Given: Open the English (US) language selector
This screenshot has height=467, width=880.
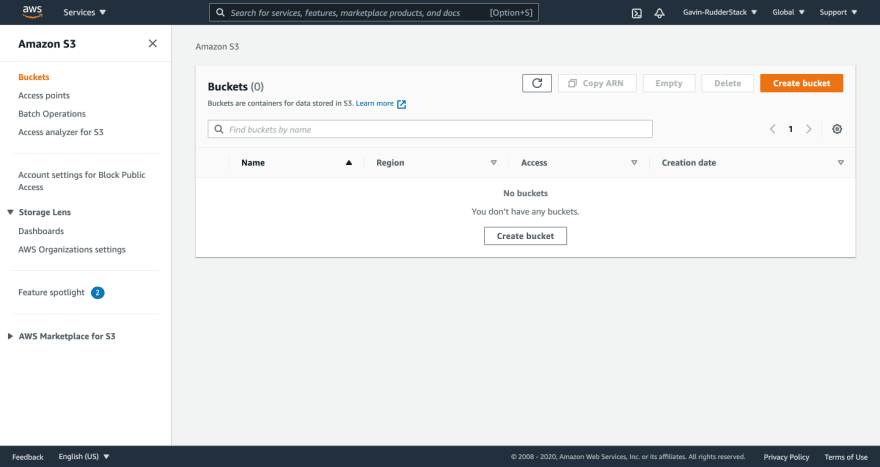Looking at the screenshot, I should (x=84, y=457).
